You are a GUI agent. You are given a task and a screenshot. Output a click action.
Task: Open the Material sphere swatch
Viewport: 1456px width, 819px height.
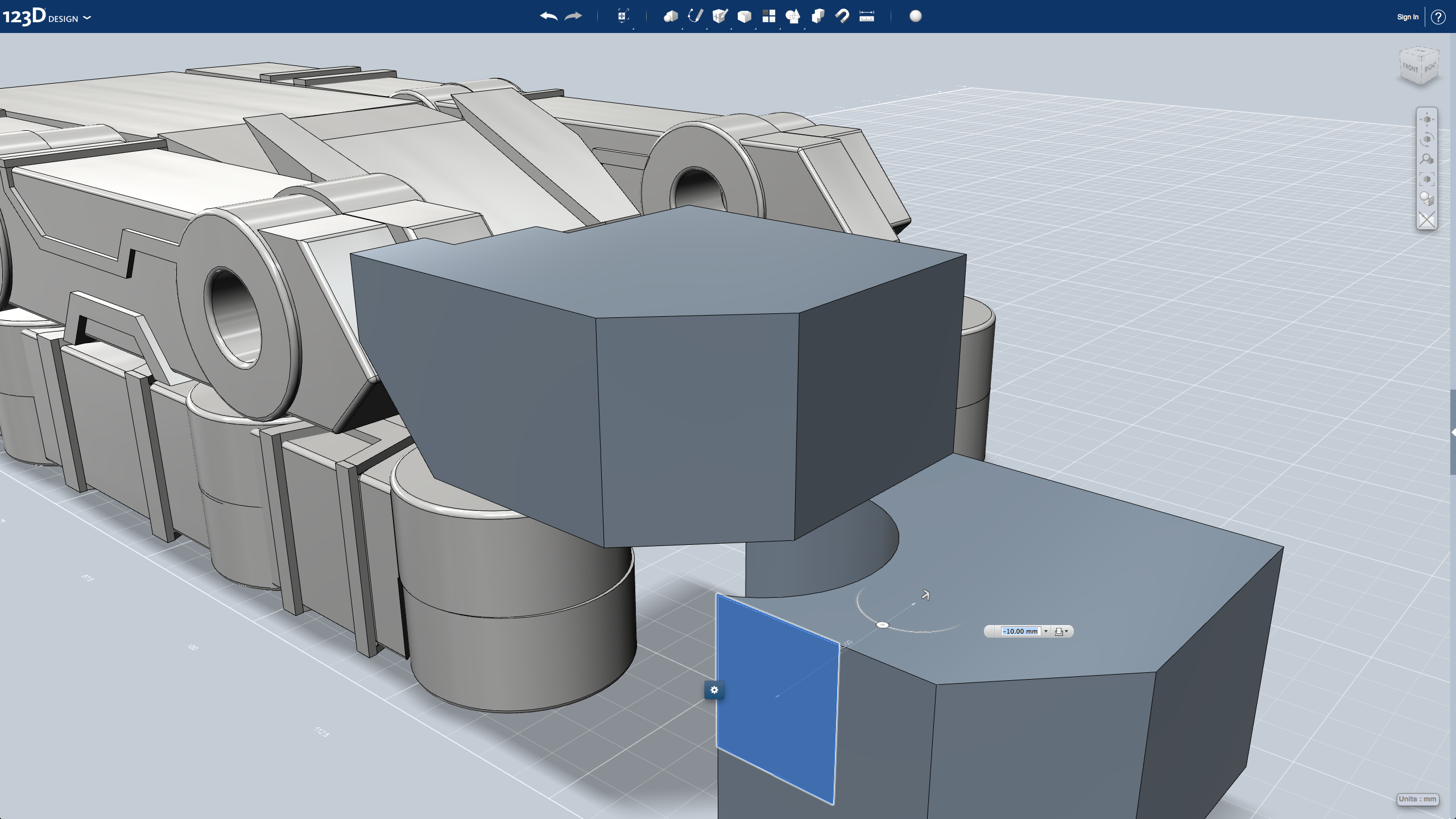pyautogui.click(x=916, y=16)
